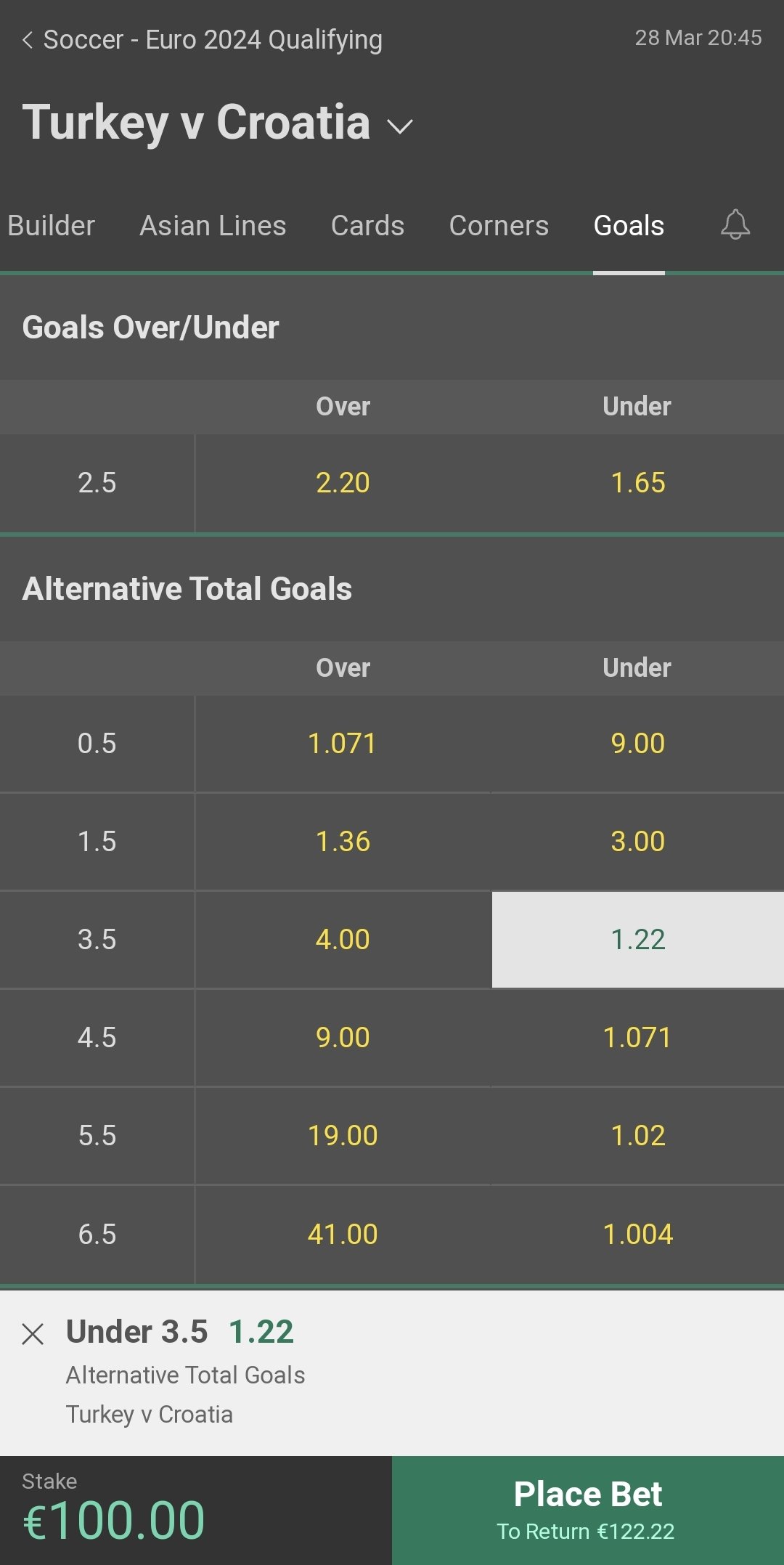The image size is (784, 1565).
Task: Choose Under 1.5 goals at 3.00
Action: point(638,842)
